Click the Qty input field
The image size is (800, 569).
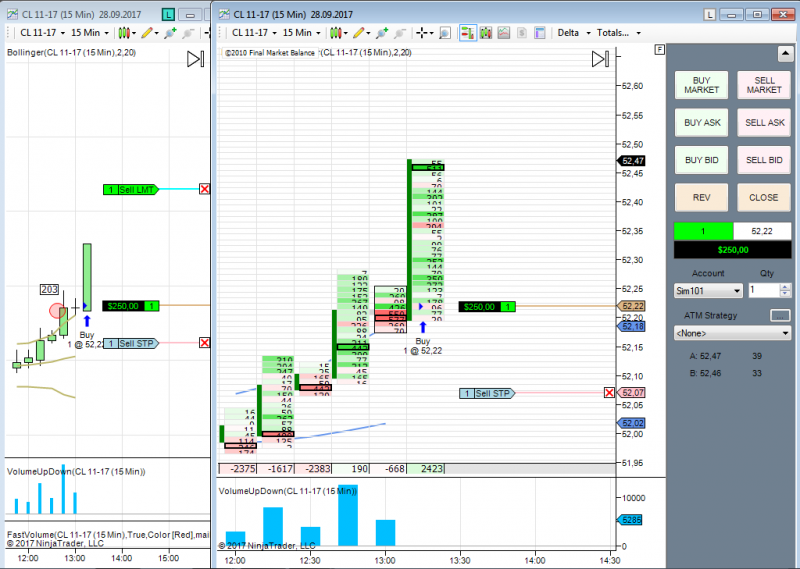[x=764, y=291]
